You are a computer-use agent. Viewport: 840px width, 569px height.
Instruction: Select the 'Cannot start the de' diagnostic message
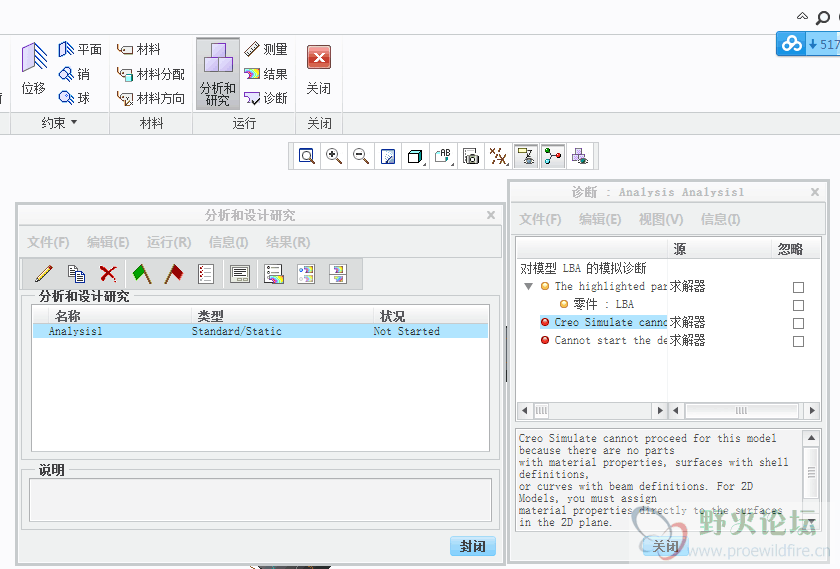[x=604, y=340]
